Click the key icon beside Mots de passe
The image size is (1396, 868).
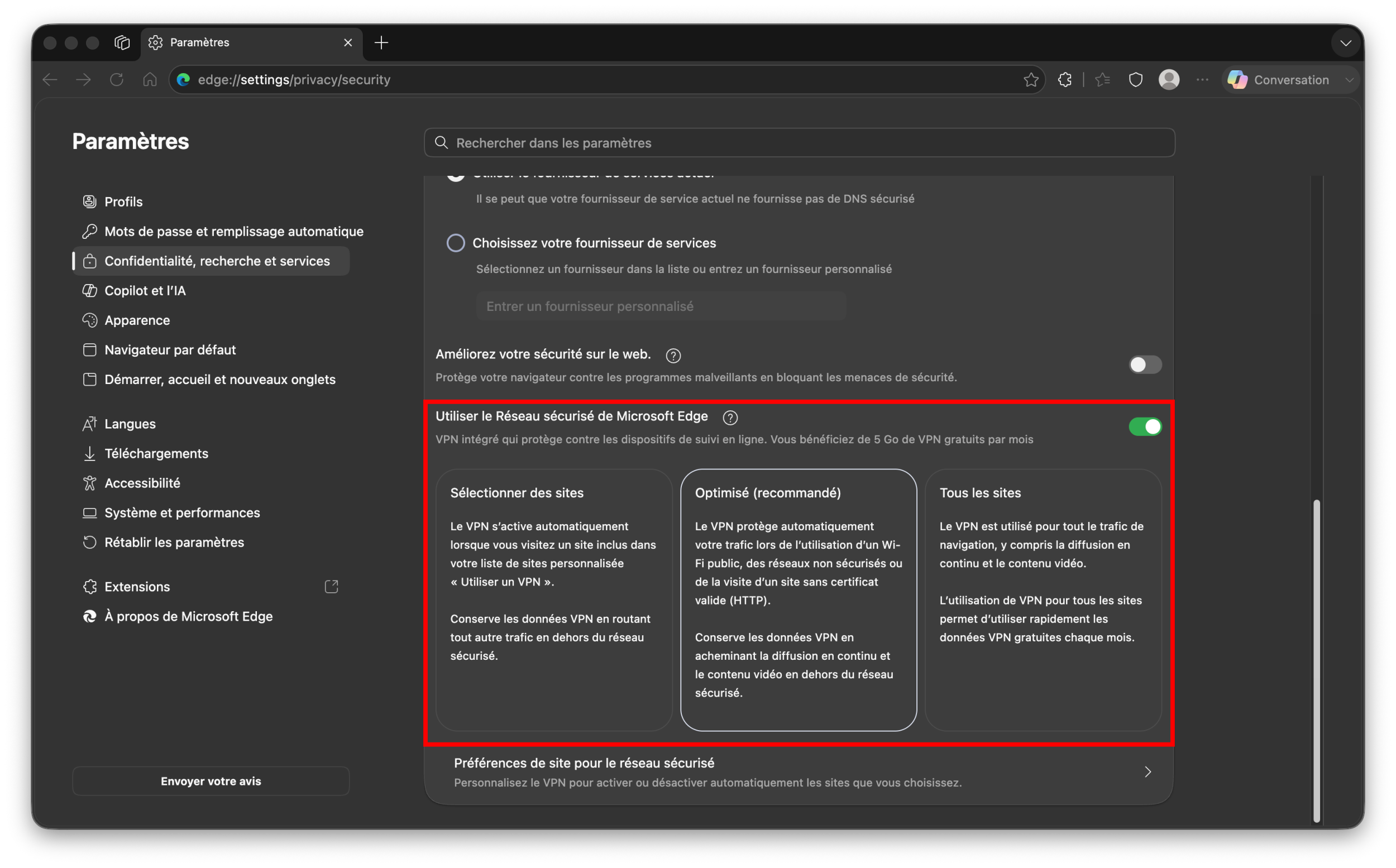click(89, 231)
